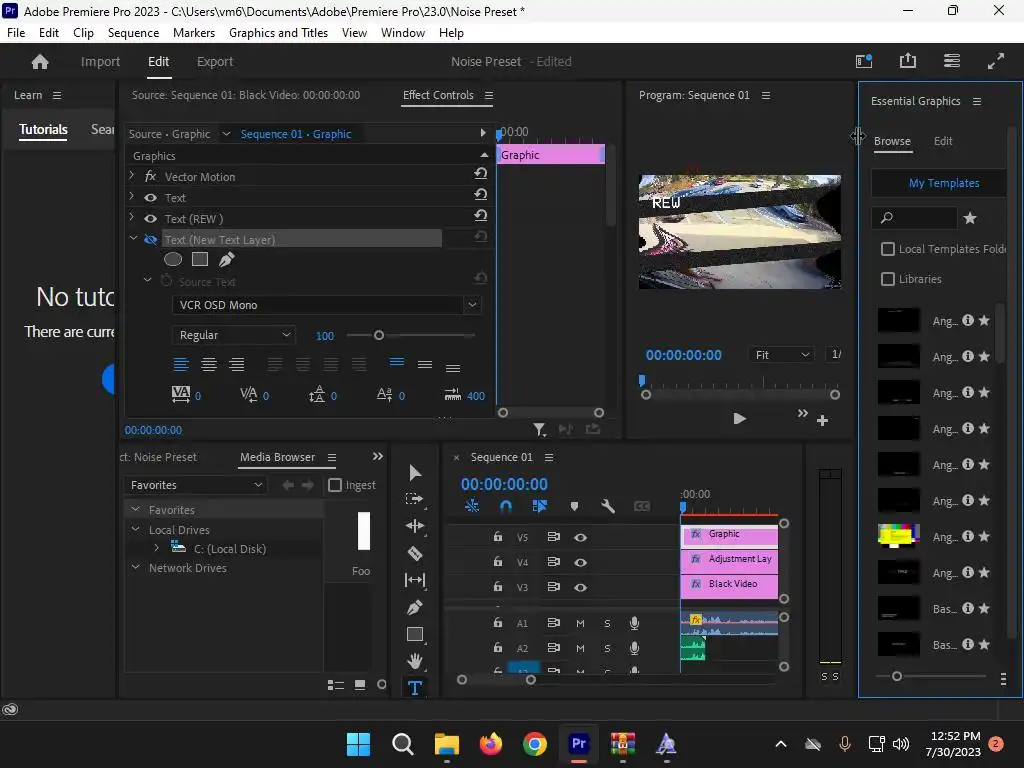
Task: Open Favorites dropdown in Media Browser
Action: click(x=195, y=485)
